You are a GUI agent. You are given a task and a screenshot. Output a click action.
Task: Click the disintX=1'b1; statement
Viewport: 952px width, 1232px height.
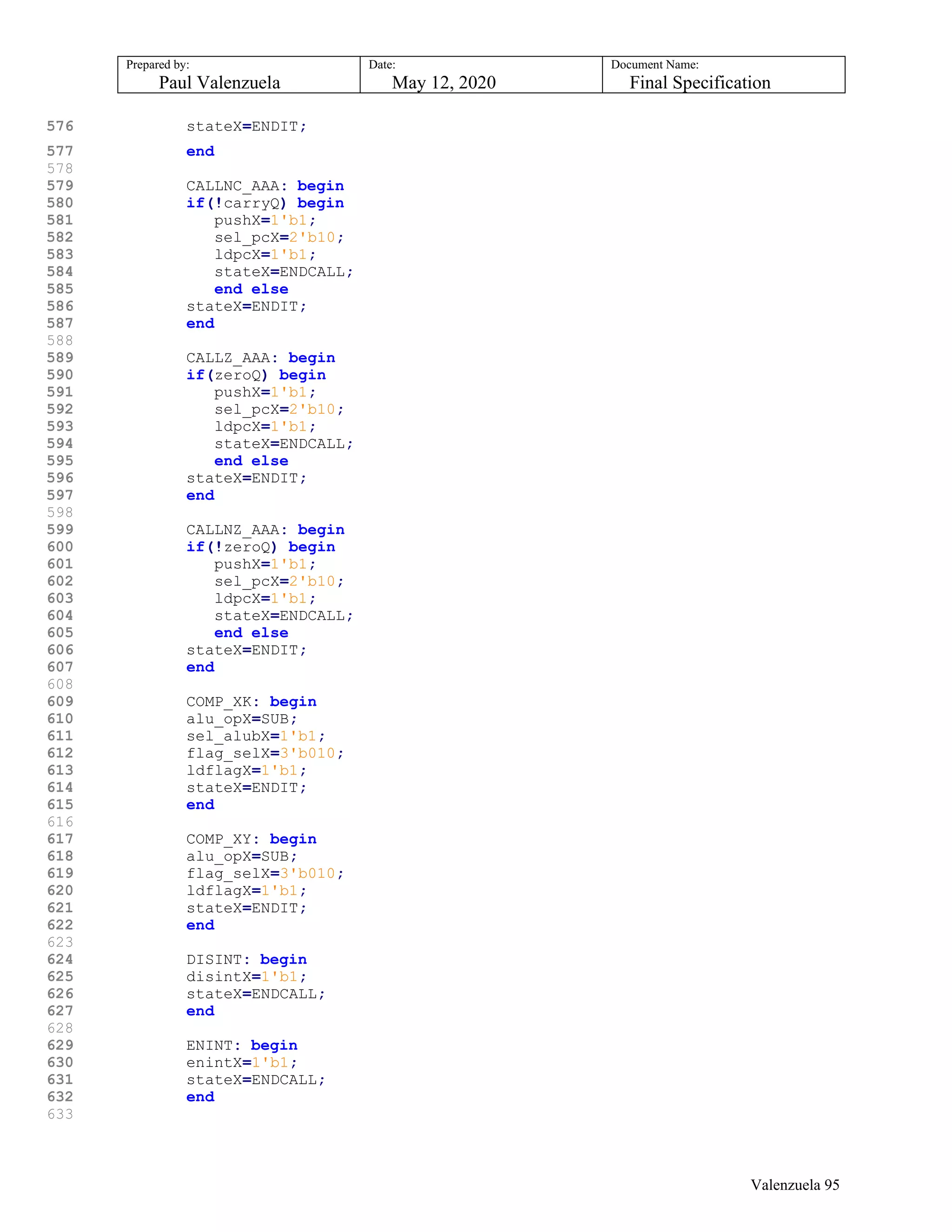(x=246, y=977)
